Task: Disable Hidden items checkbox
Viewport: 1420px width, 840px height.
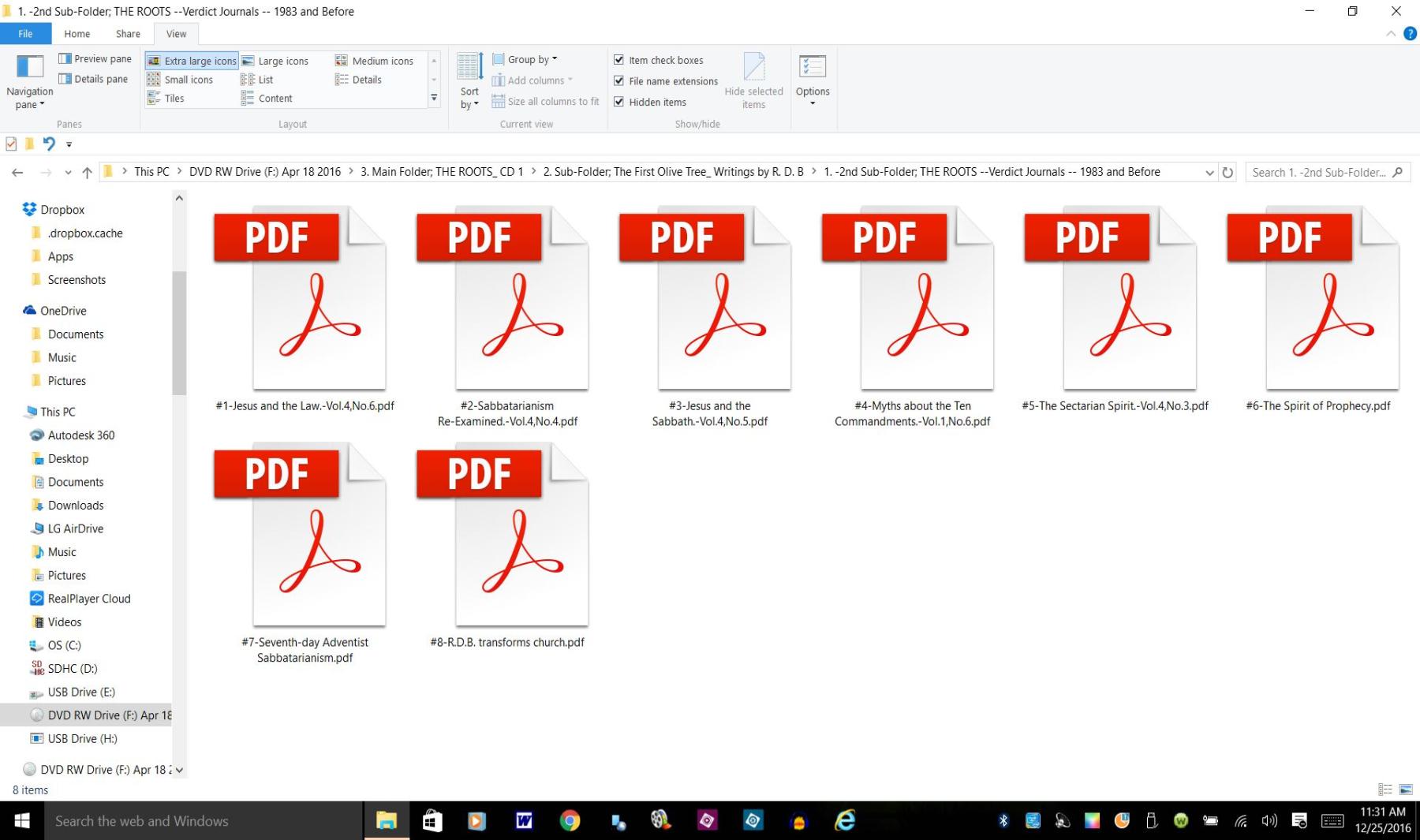Action: coord(619,102)
